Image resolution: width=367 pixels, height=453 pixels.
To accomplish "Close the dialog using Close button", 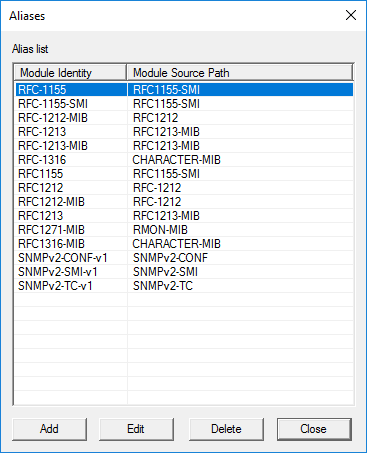I will (314, 429).
